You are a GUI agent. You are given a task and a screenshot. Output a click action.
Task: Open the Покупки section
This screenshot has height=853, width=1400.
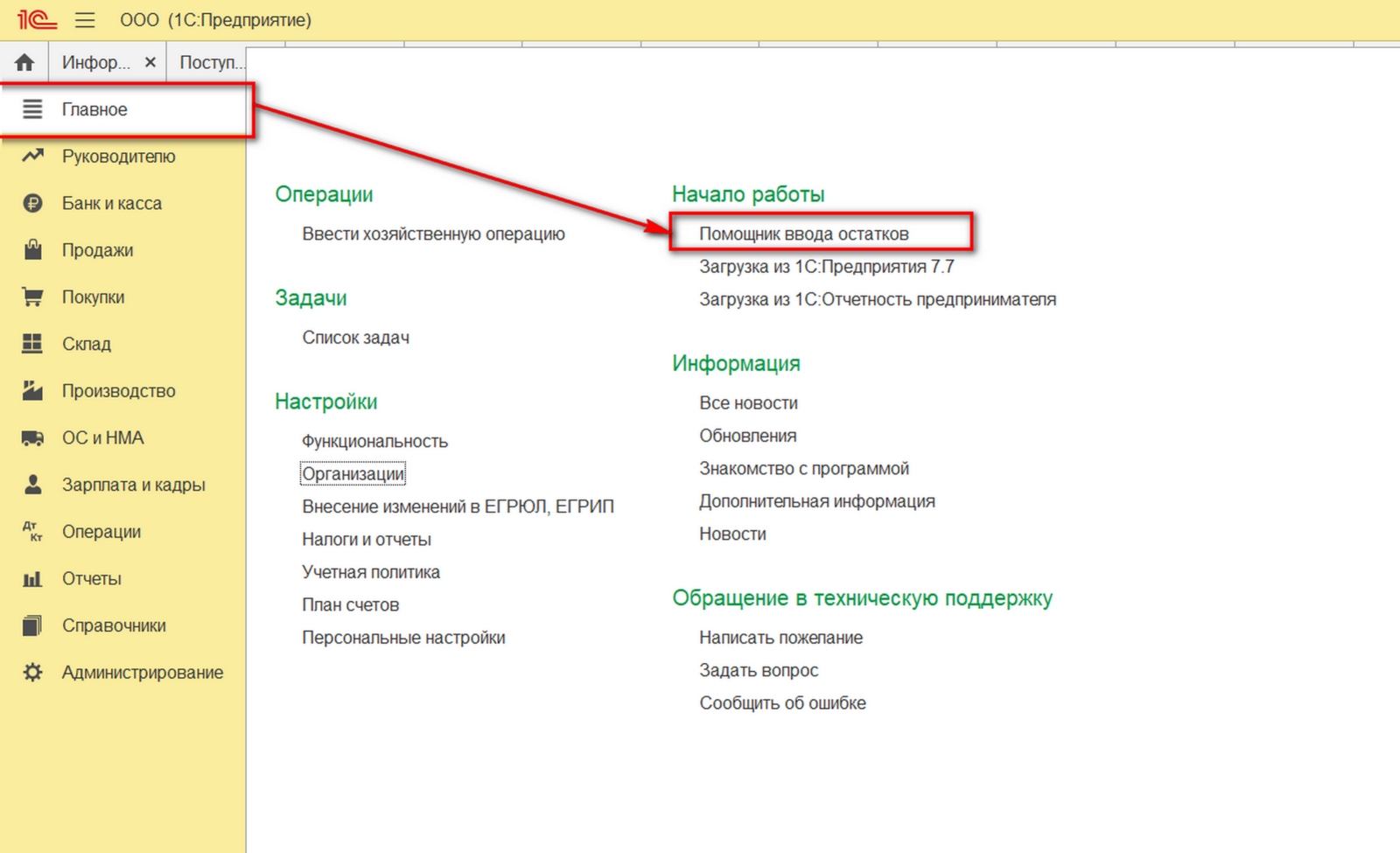[94, 297]
